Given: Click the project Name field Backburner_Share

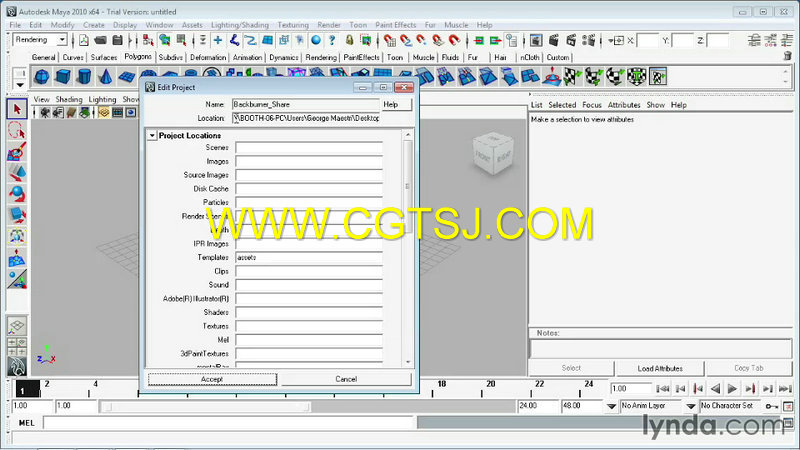Looking at the screenshot, I should pos(306,105).
